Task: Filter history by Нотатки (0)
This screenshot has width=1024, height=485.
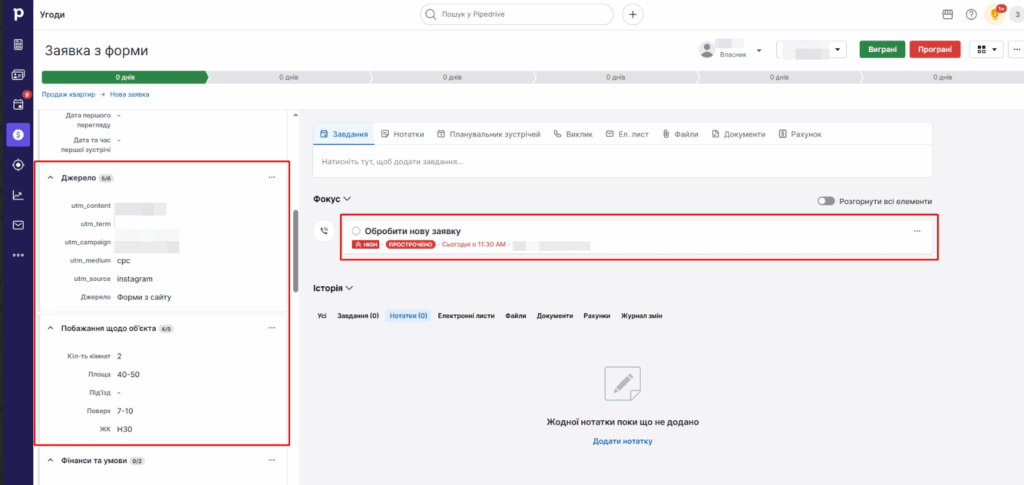Action: [408, 315]
